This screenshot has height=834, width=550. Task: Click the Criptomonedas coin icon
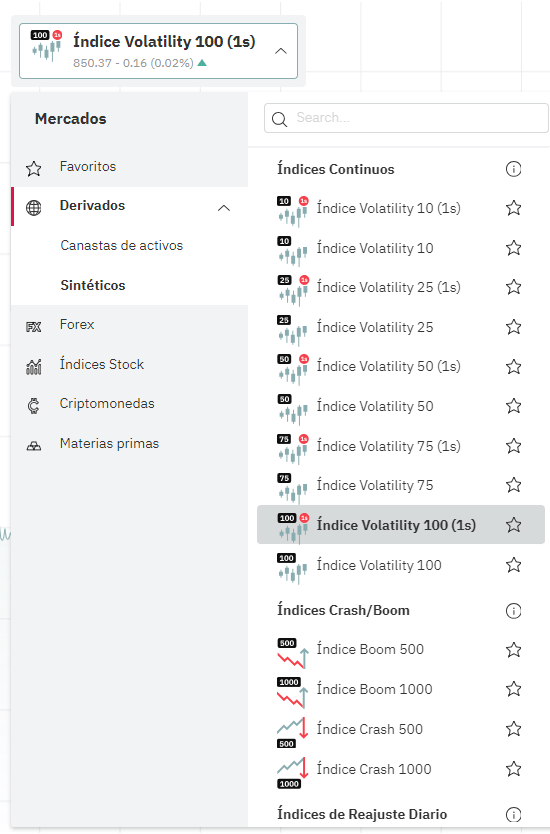[34, 406]
